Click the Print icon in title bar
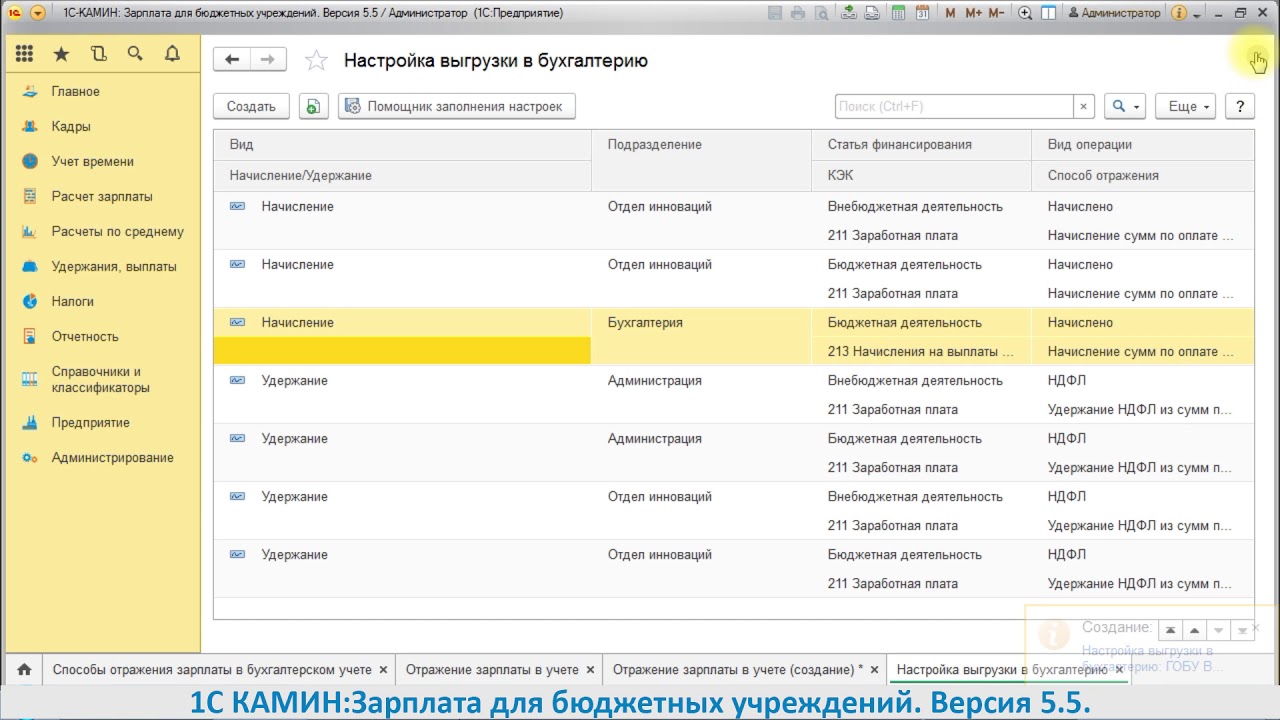Image resolution: width=1280 pixels, height=720 pixels. click(x=798, y=13)
